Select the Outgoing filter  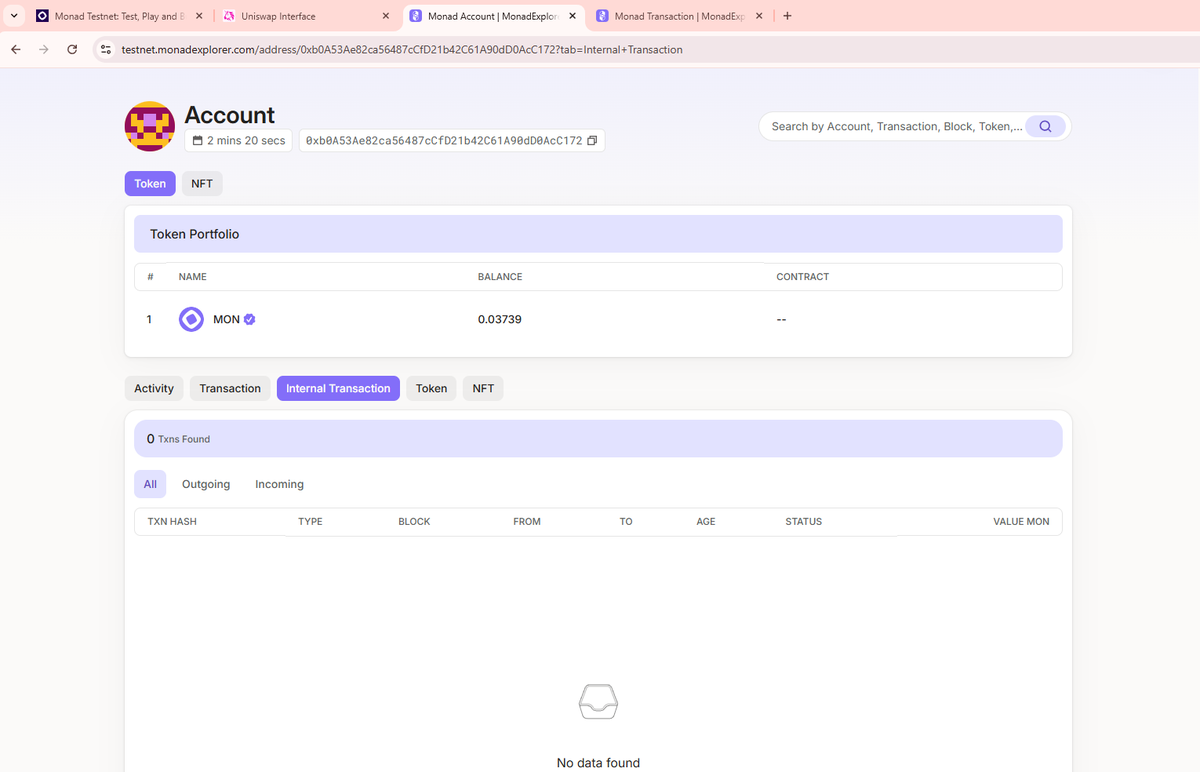[x=206, y=484]
